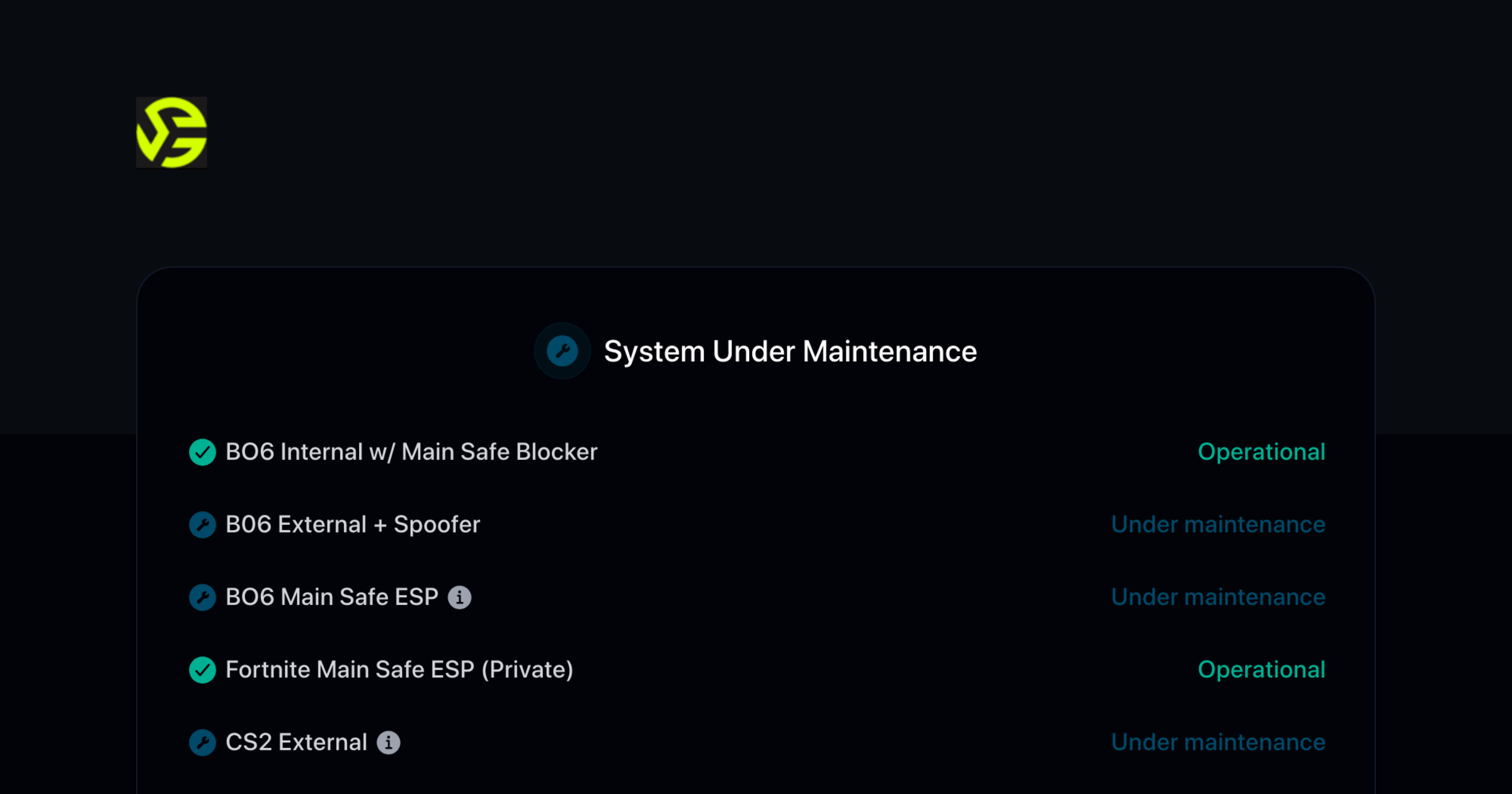Click the Operational status link for BO6 Internal
The image size is (1512, 794).
coord(1263,452)
